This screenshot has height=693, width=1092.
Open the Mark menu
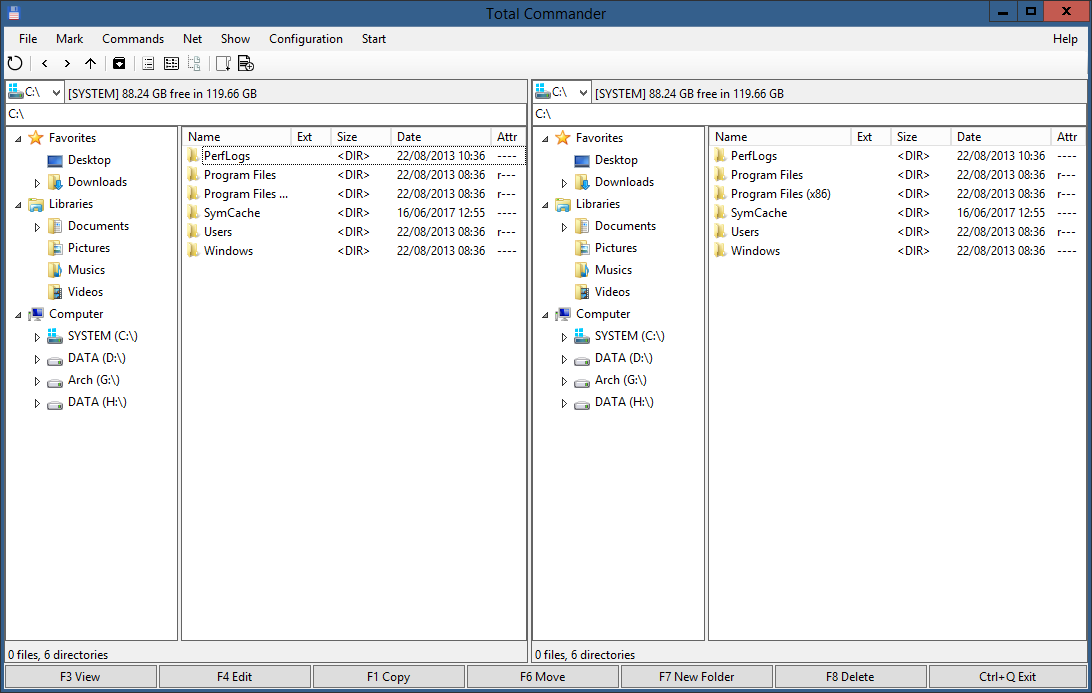[70, 39]
